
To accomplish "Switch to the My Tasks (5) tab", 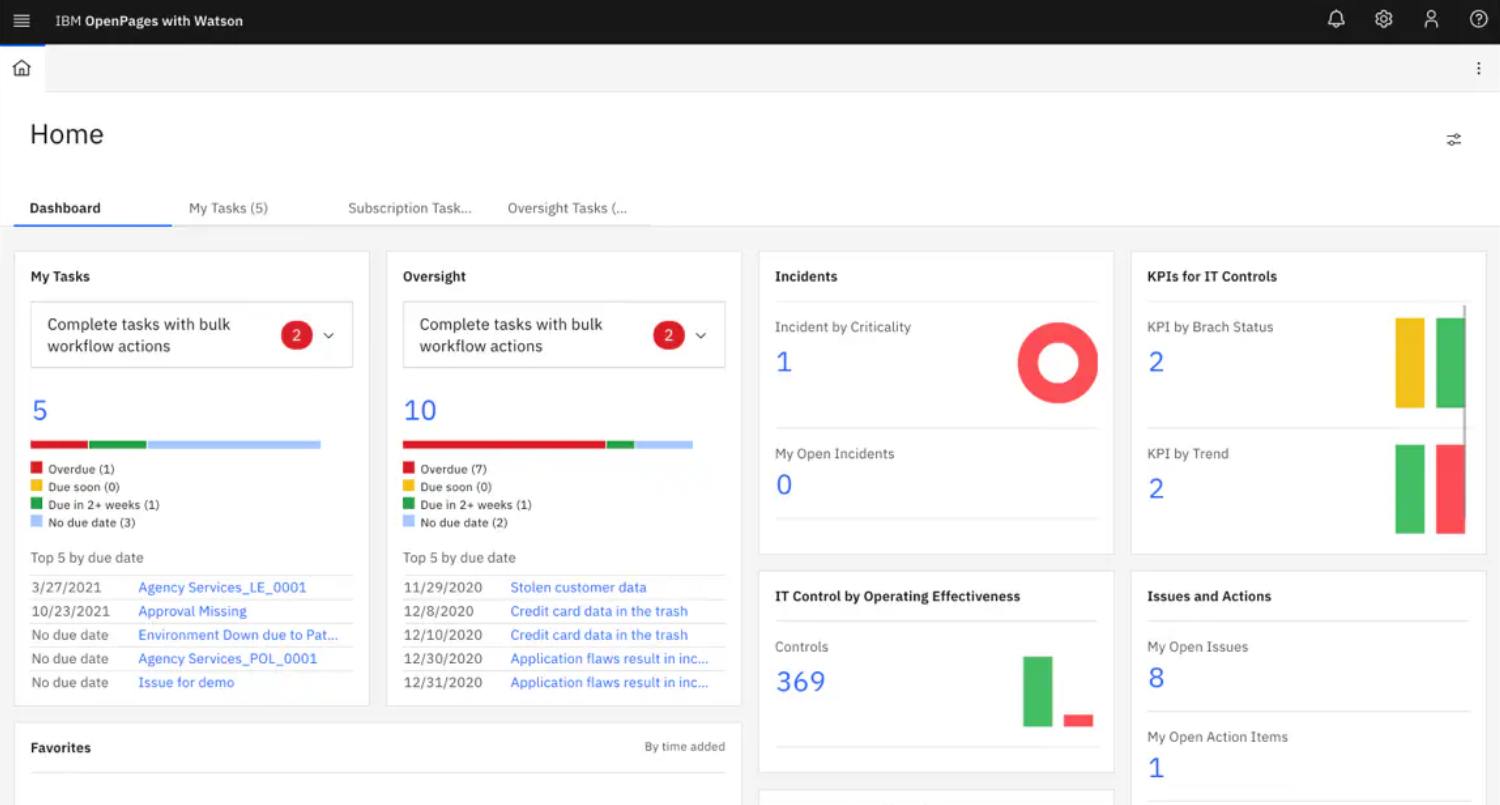I will tap(228, 208).
